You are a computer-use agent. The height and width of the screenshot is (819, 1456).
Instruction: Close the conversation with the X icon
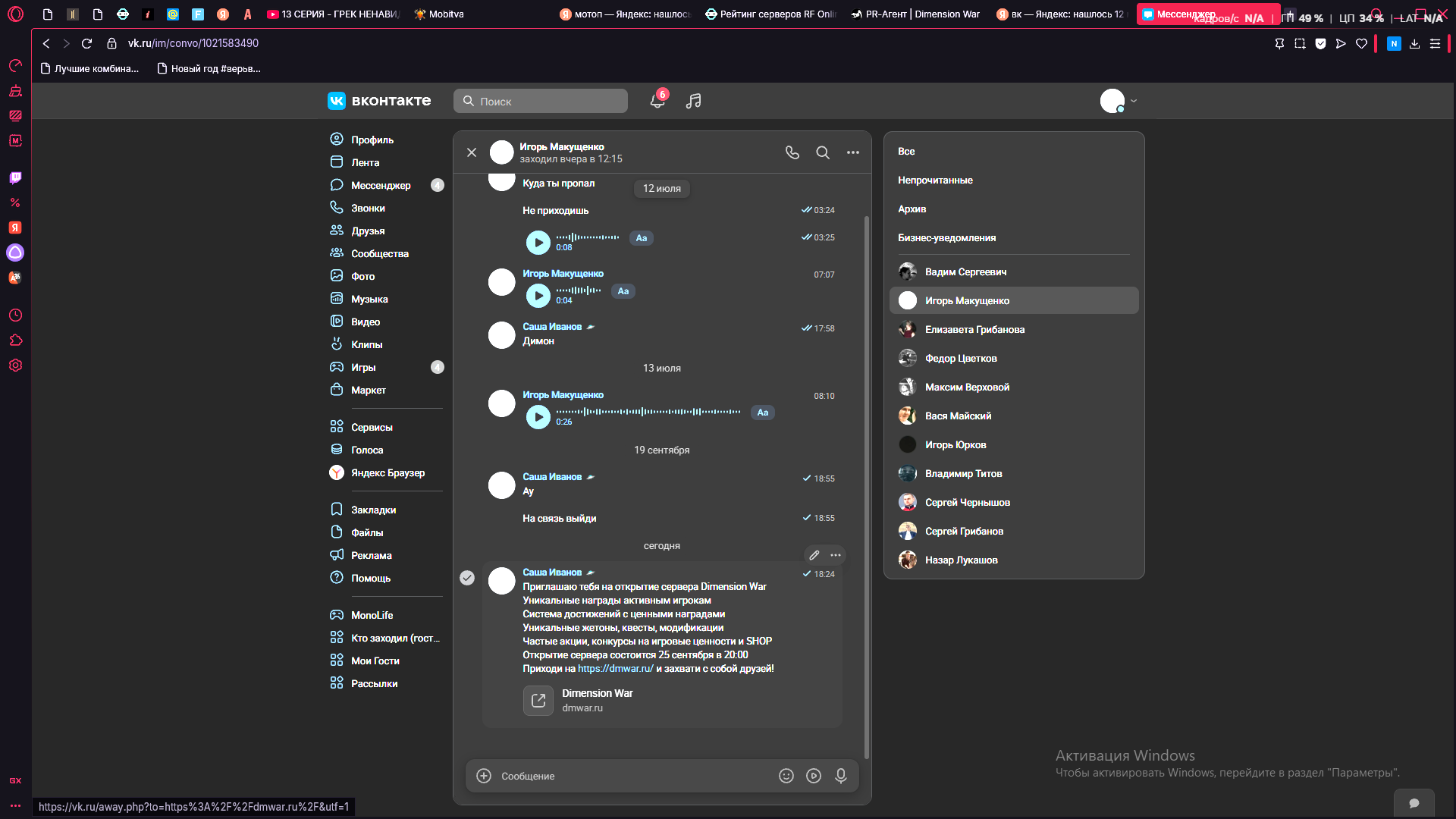pos(472,152)
